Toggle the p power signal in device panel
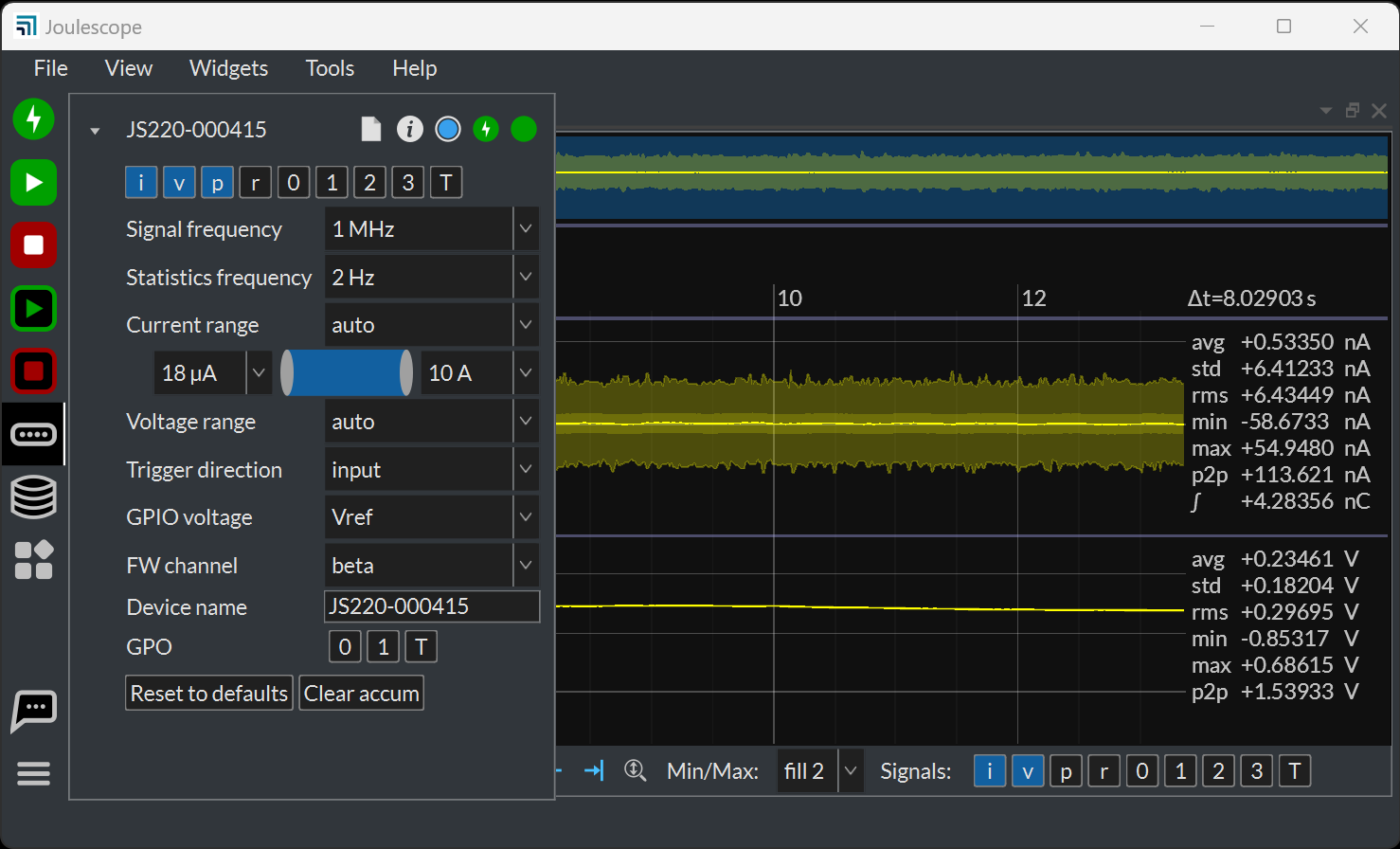Viewport: 1400px width, 849px height. 217,182
